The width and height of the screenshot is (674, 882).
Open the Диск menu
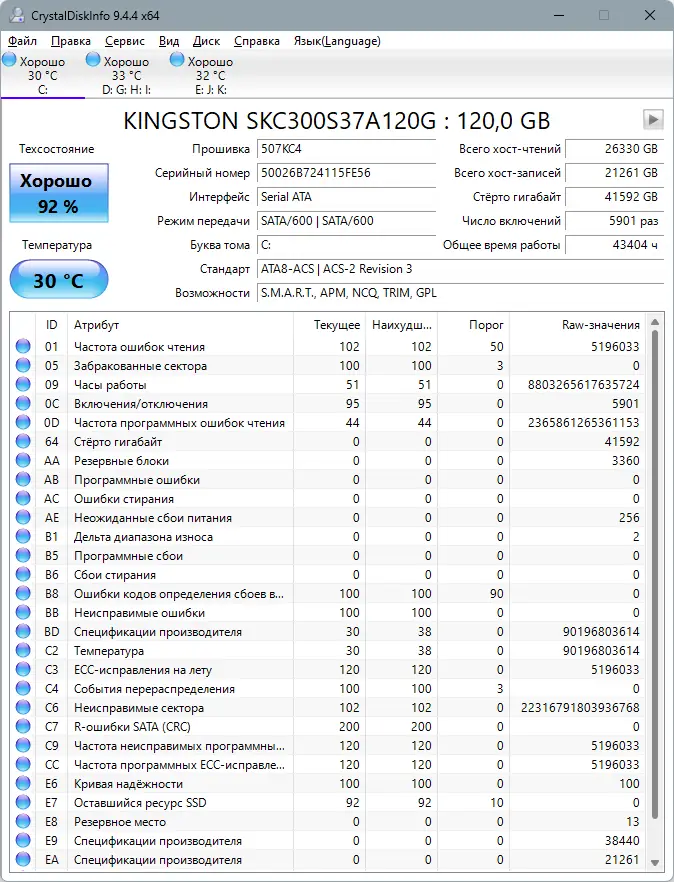(206, 41)
